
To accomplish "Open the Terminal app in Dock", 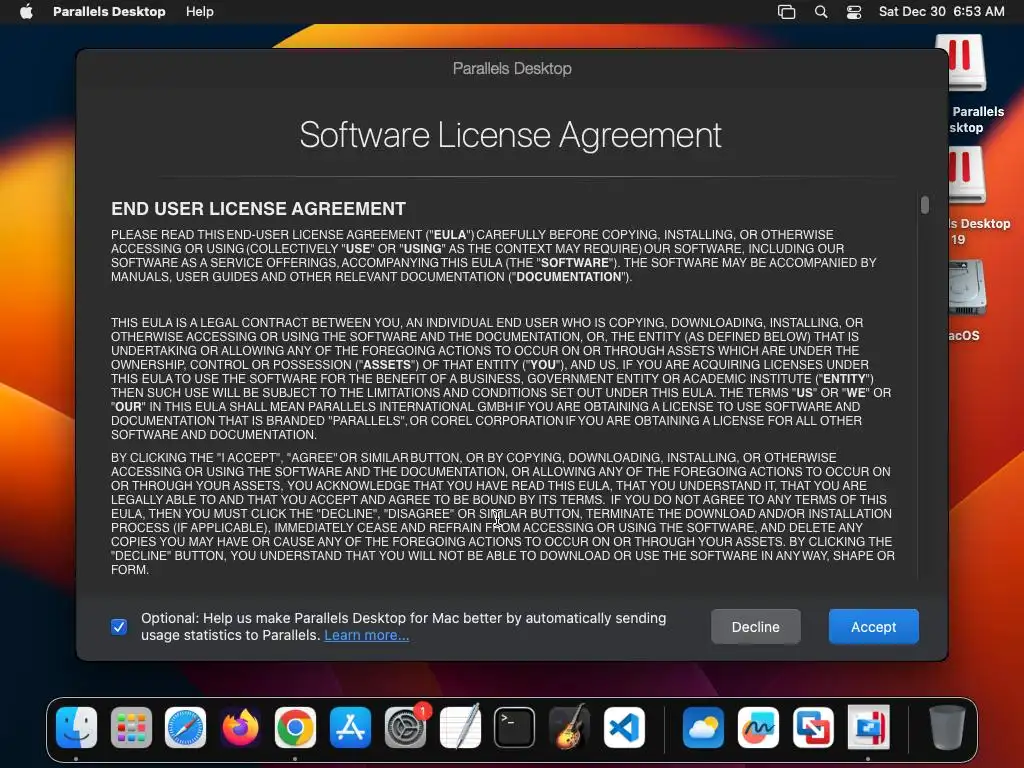I will [515, 728].
